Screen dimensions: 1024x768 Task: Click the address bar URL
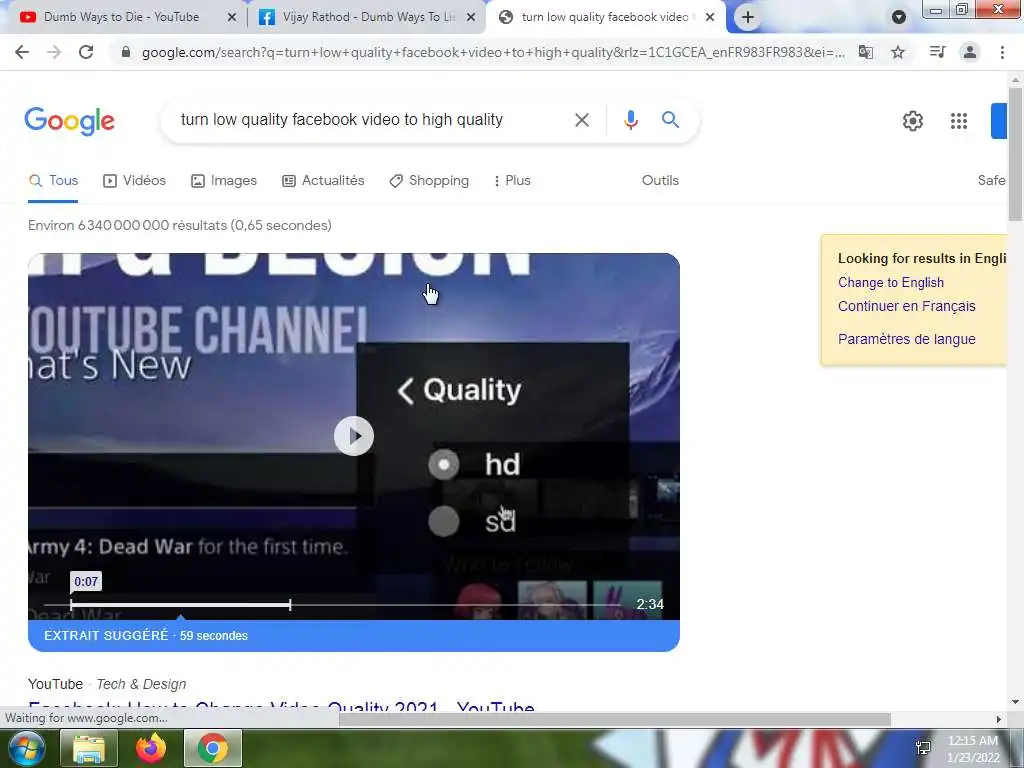click(x=493, y=52)
